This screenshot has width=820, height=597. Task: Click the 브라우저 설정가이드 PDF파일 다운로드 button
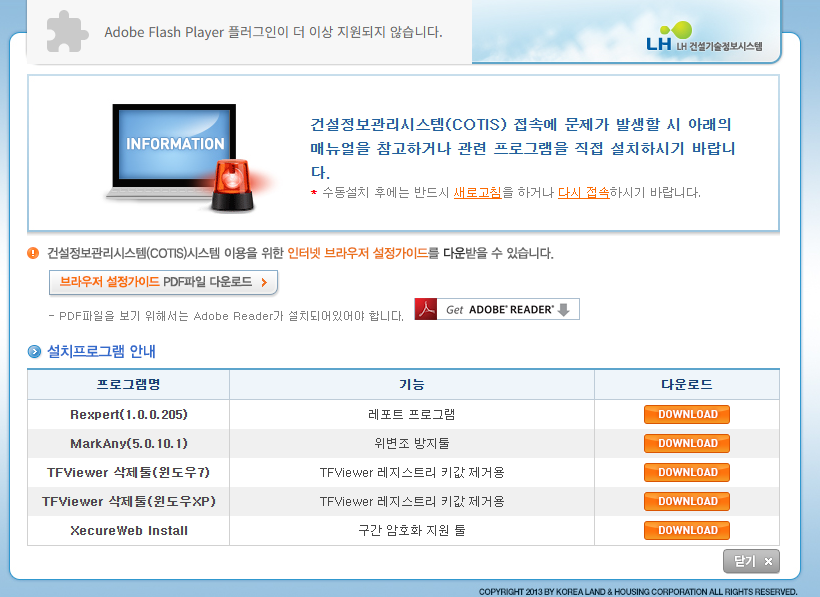pos(163,283)
